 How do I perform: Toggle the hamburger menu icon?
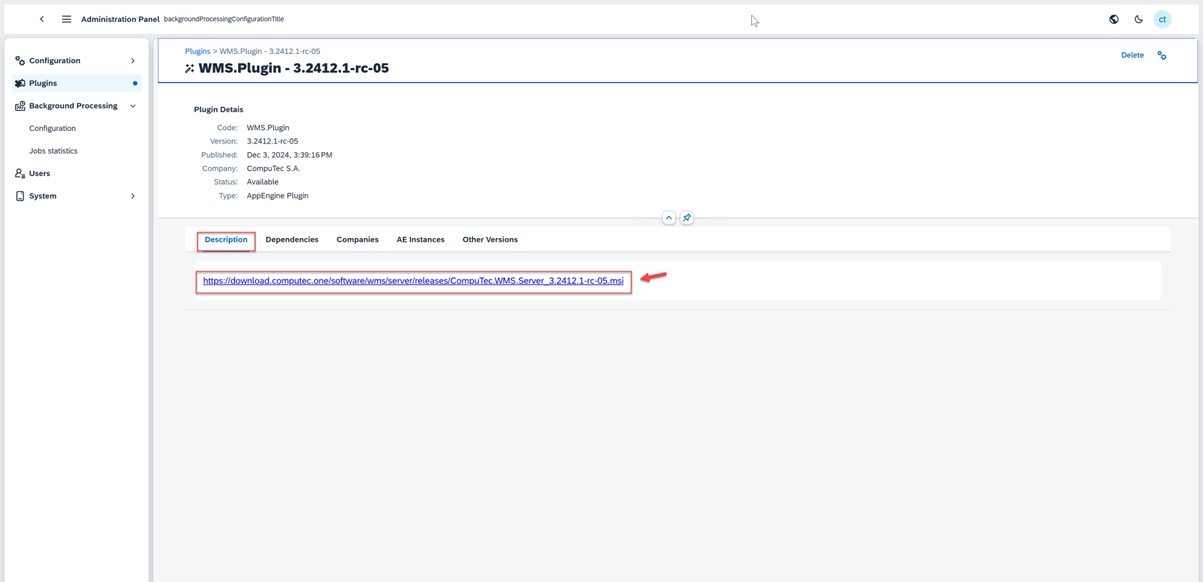click(x=66, y=19)
